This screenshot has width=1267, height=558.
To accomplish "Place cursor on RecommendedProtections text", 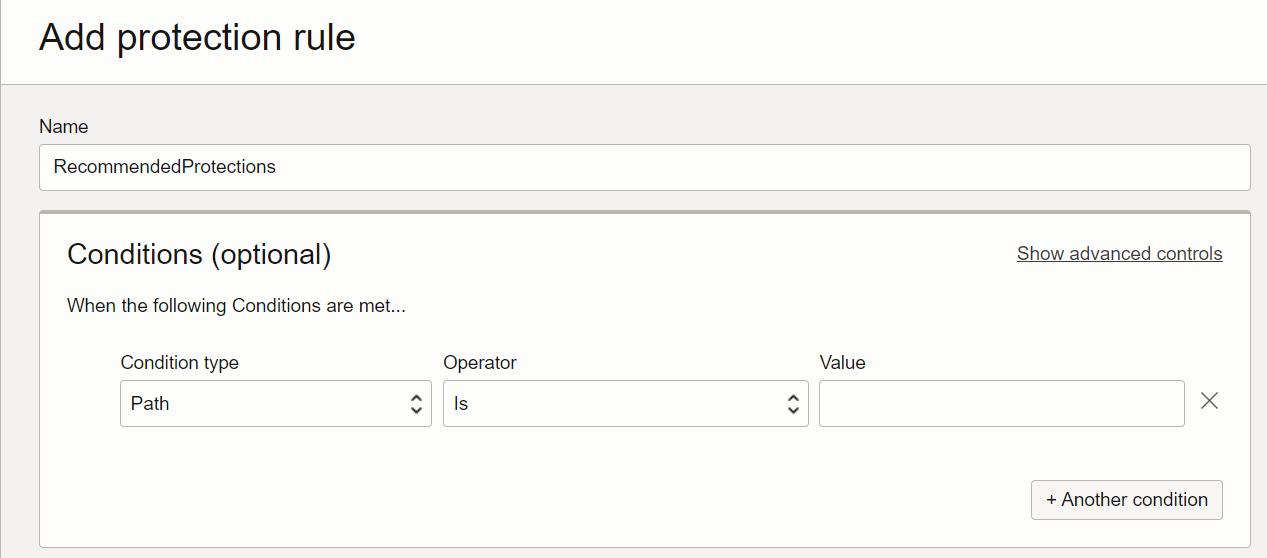I will (x=165, y=167).
